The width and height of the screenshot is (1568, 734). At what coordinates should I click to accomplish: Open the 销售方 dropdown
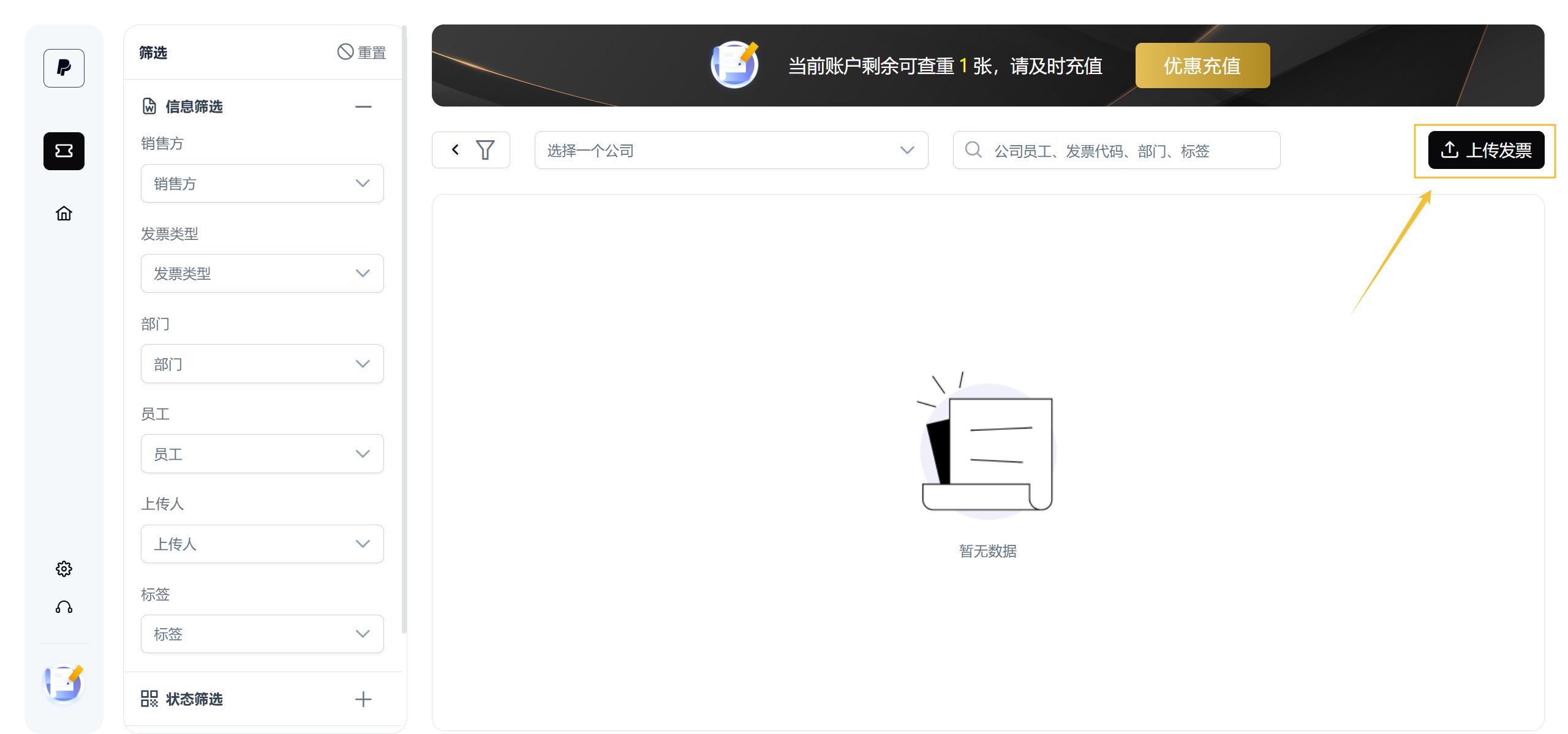[x=262, y=183]
